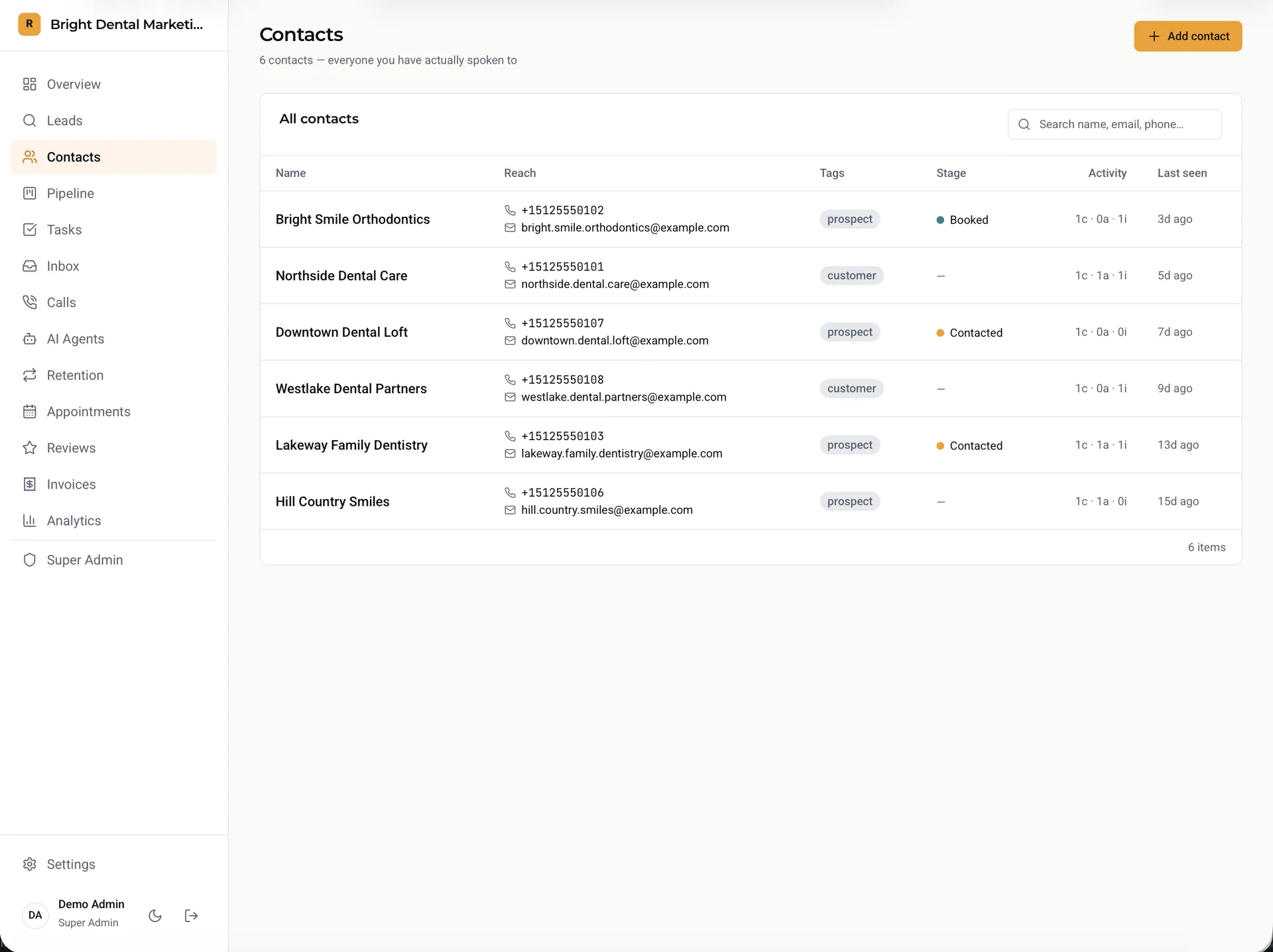Click the AI Agents robot icon
Image resolution: width=1273 pixels, height=952 pixels.
29,339
